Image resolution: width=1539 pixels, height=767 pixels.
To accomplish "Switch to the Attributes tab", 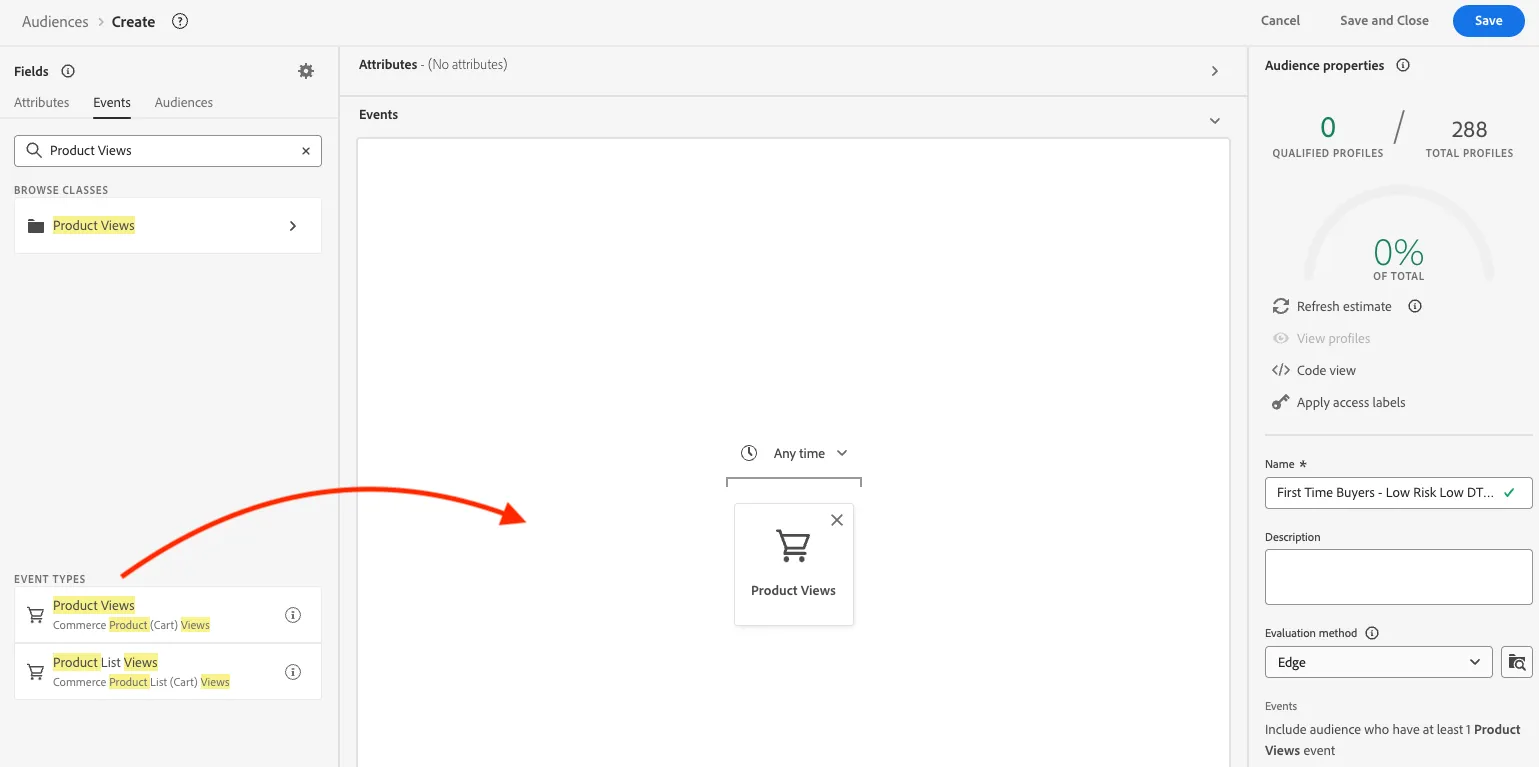I will point(42,102).
